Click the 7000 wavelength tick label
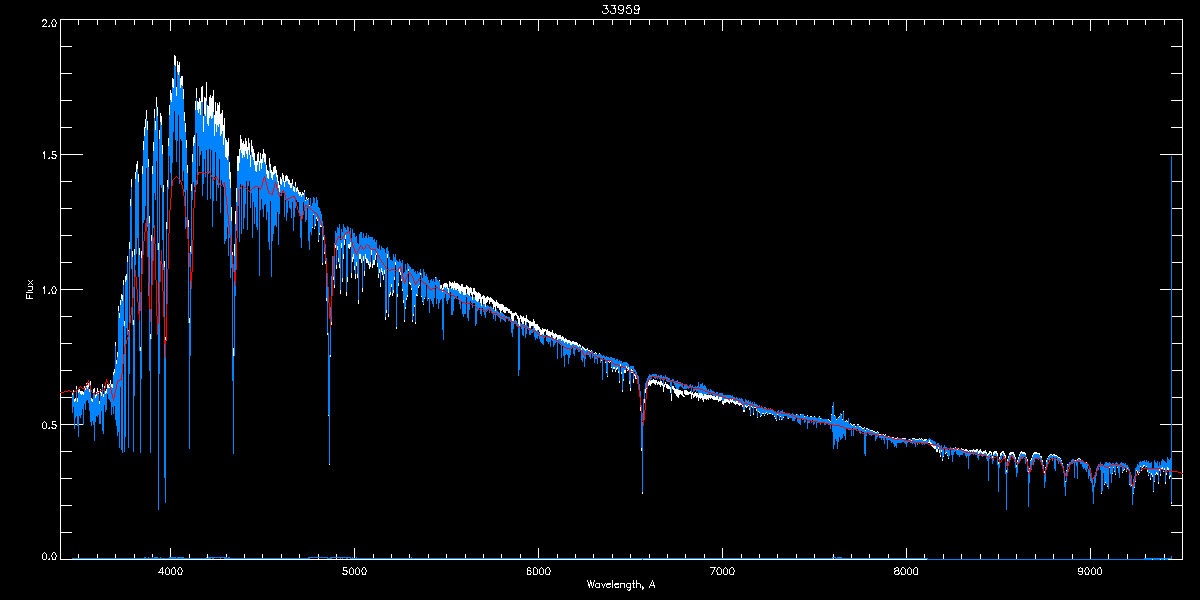The image size is (1200, 600). 722,572
